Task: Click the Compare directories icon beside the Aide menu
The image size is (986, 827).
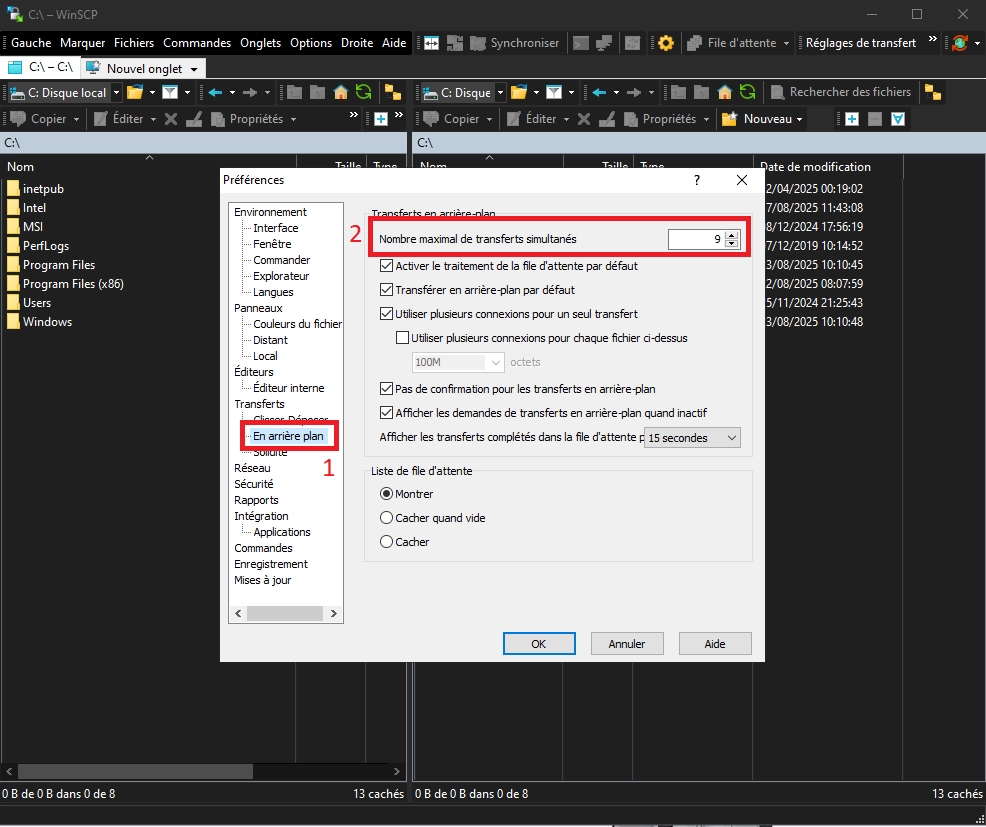Action: [x=431, y=43]
